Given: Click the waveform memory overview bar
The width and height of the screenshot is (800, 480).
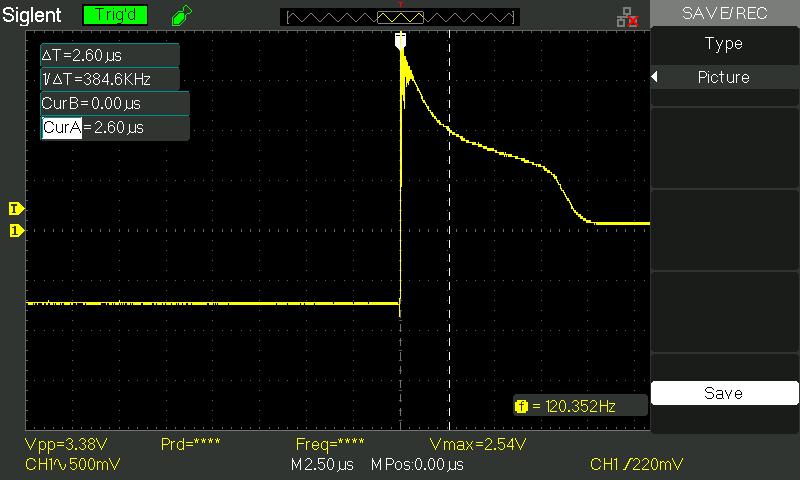Looking at the screenshot, I should coord(400,17).
